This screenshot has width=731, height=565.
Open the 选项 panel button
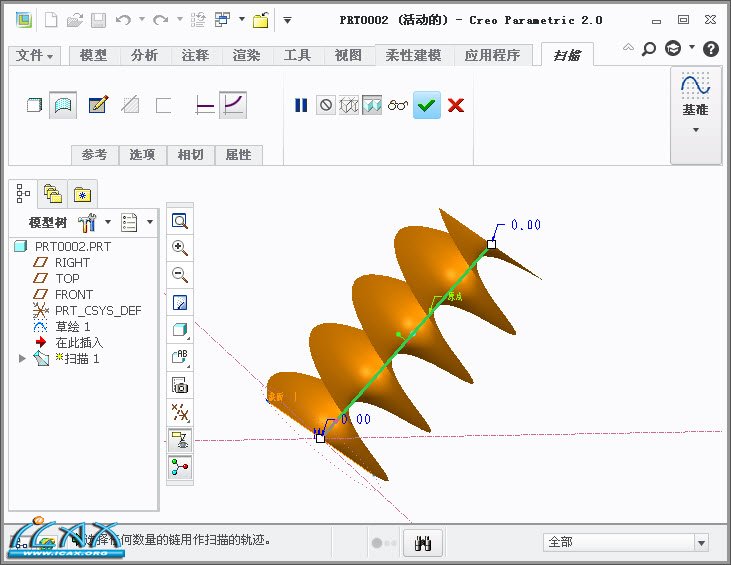(x=142, y=155)
